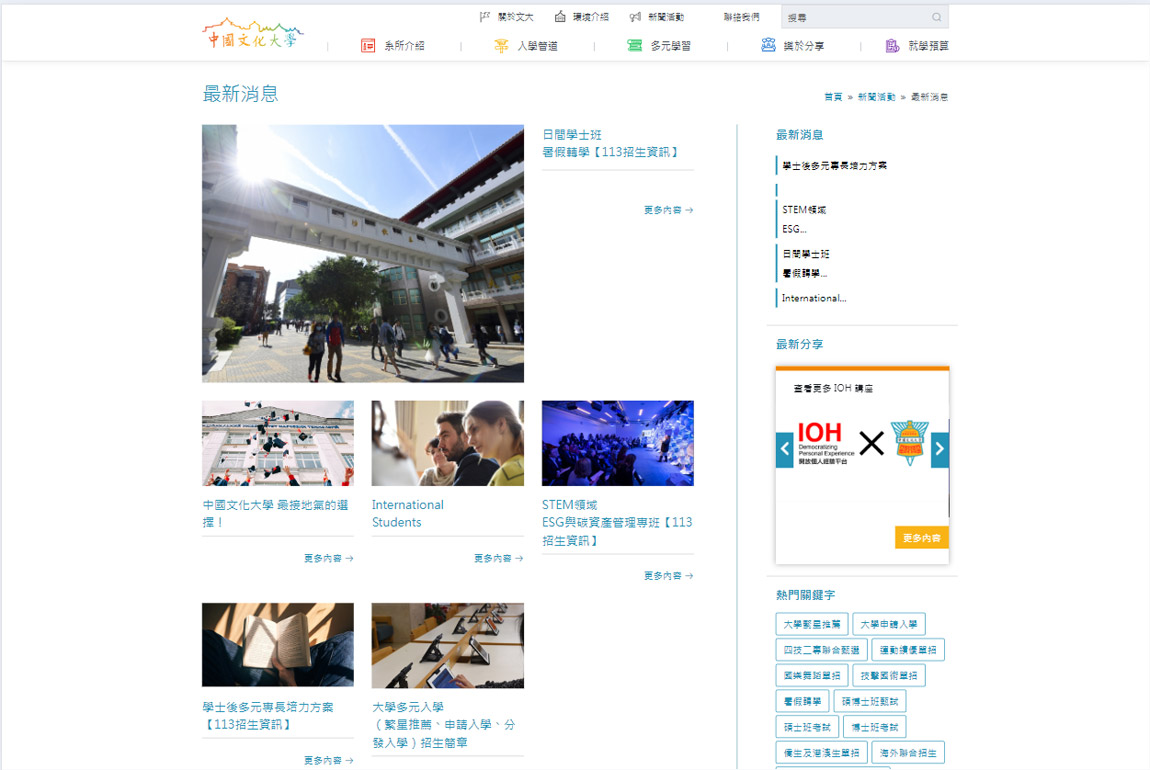Click the megaphone icon beside 新聞活動

click(635, 17)
